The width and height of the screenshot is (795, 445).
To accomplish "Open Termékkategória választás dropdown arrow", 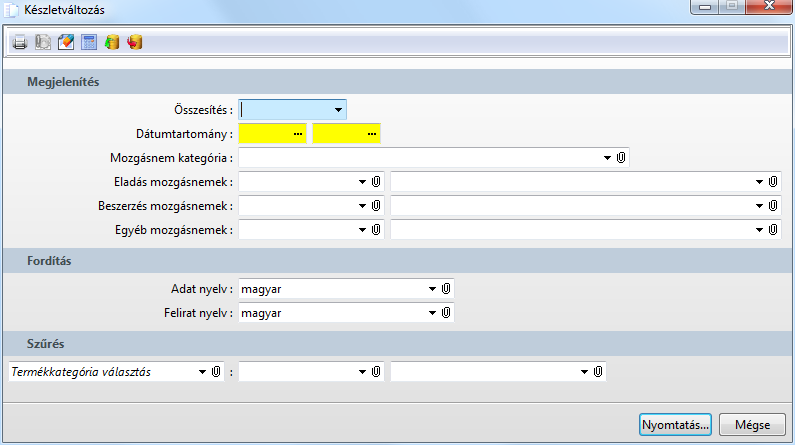I will [202, 372].
